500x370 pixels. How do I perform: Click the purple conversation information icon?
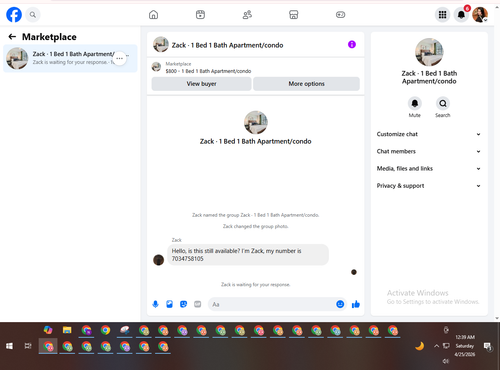click(352, 44)
